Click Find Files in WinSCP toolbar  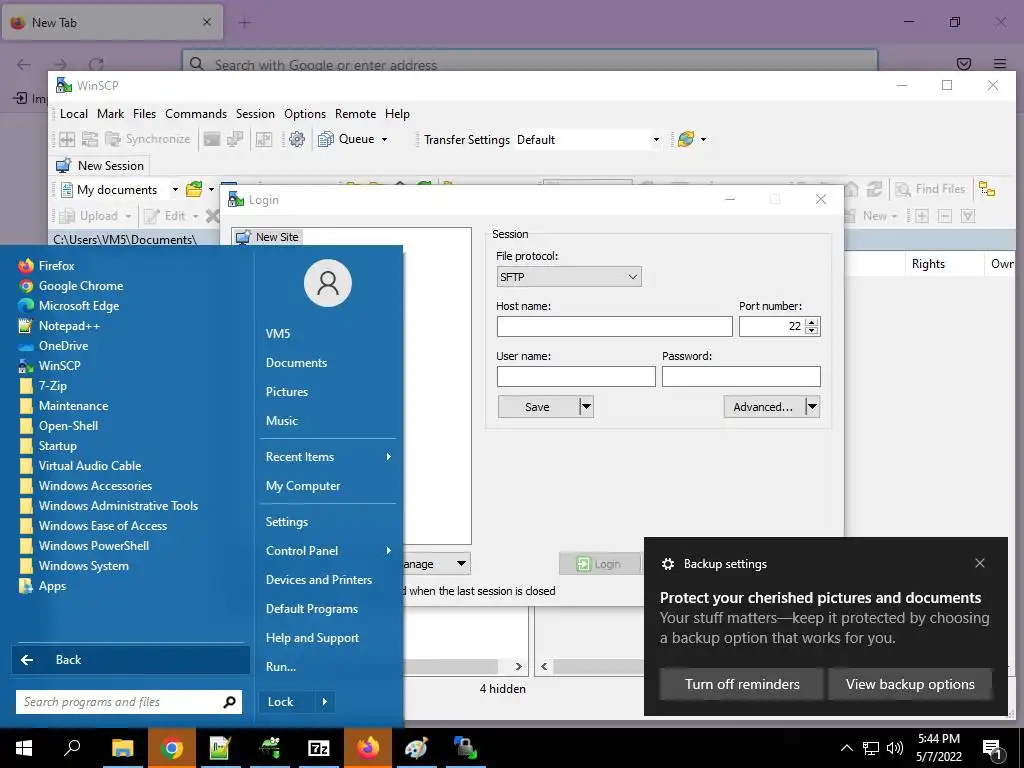[x=931, y=189]
